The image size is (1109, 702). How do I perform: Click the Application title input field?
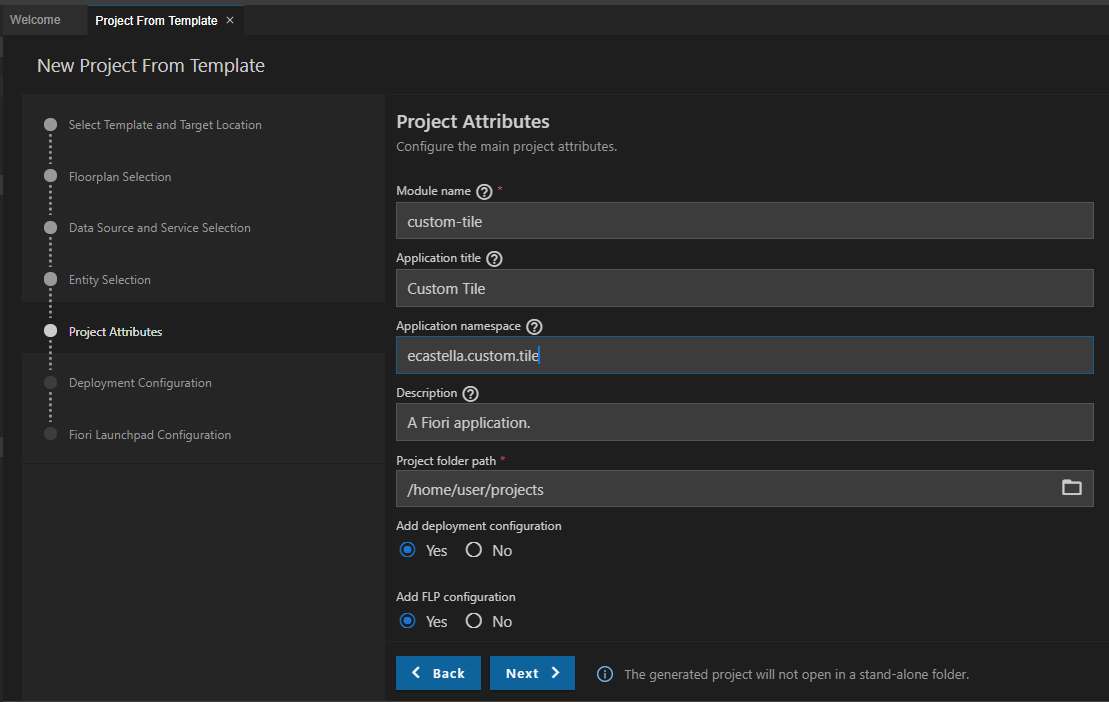[x=745, y=288]
